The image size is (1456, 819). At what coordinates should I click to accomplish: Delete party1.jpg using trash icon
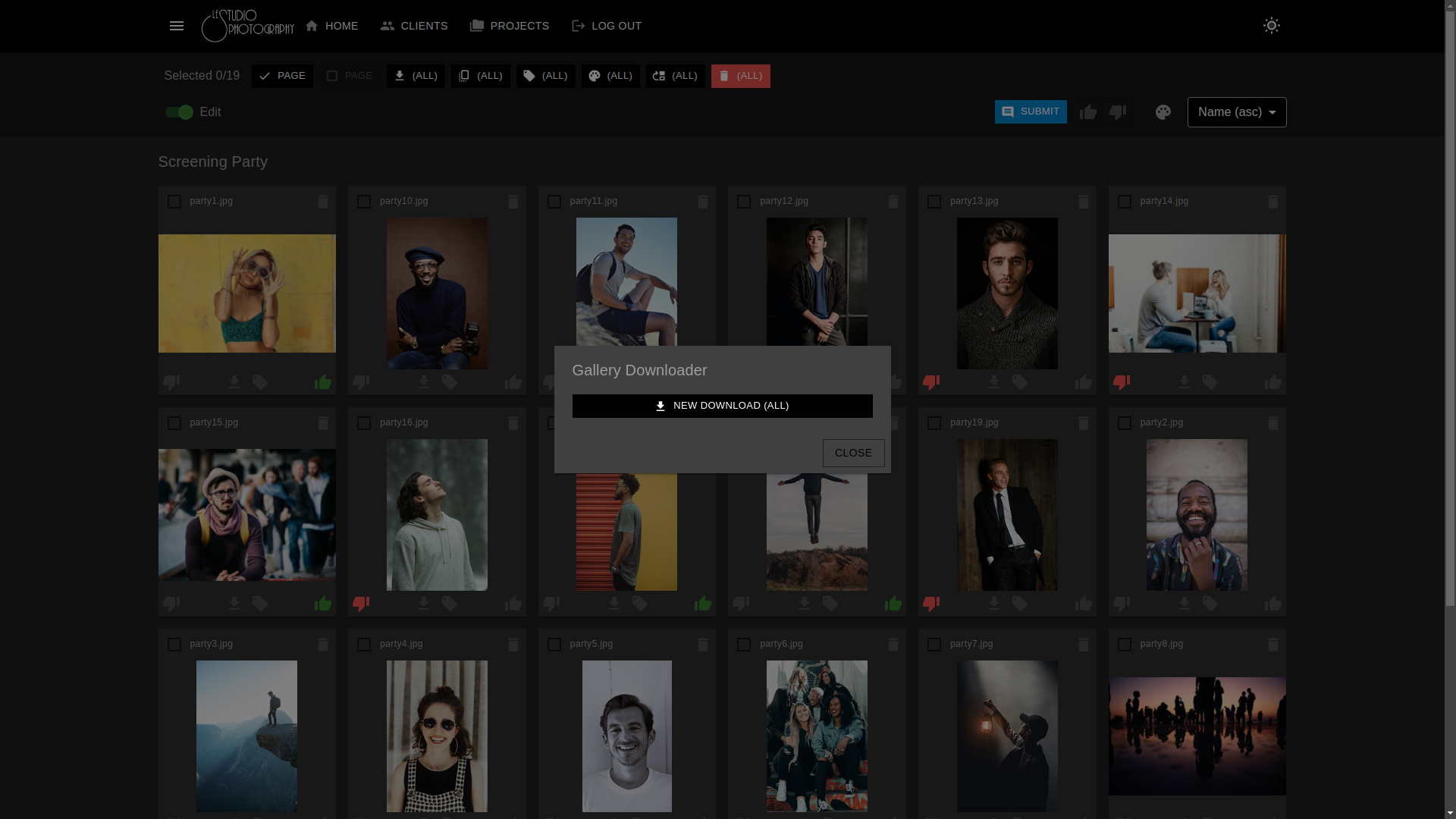(323, 202)
